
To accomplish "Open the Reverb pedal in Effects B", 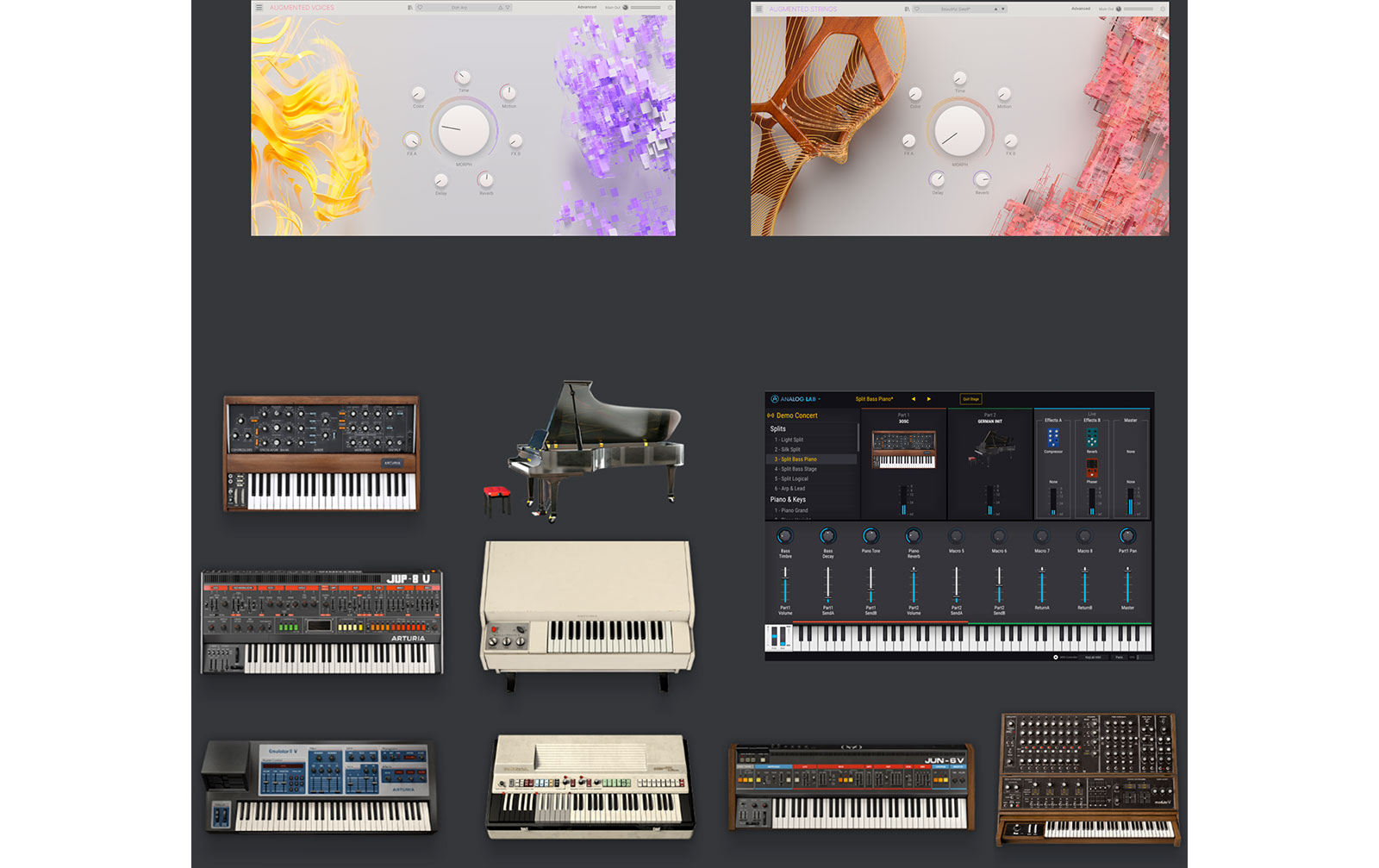I will coord(1092,437).
